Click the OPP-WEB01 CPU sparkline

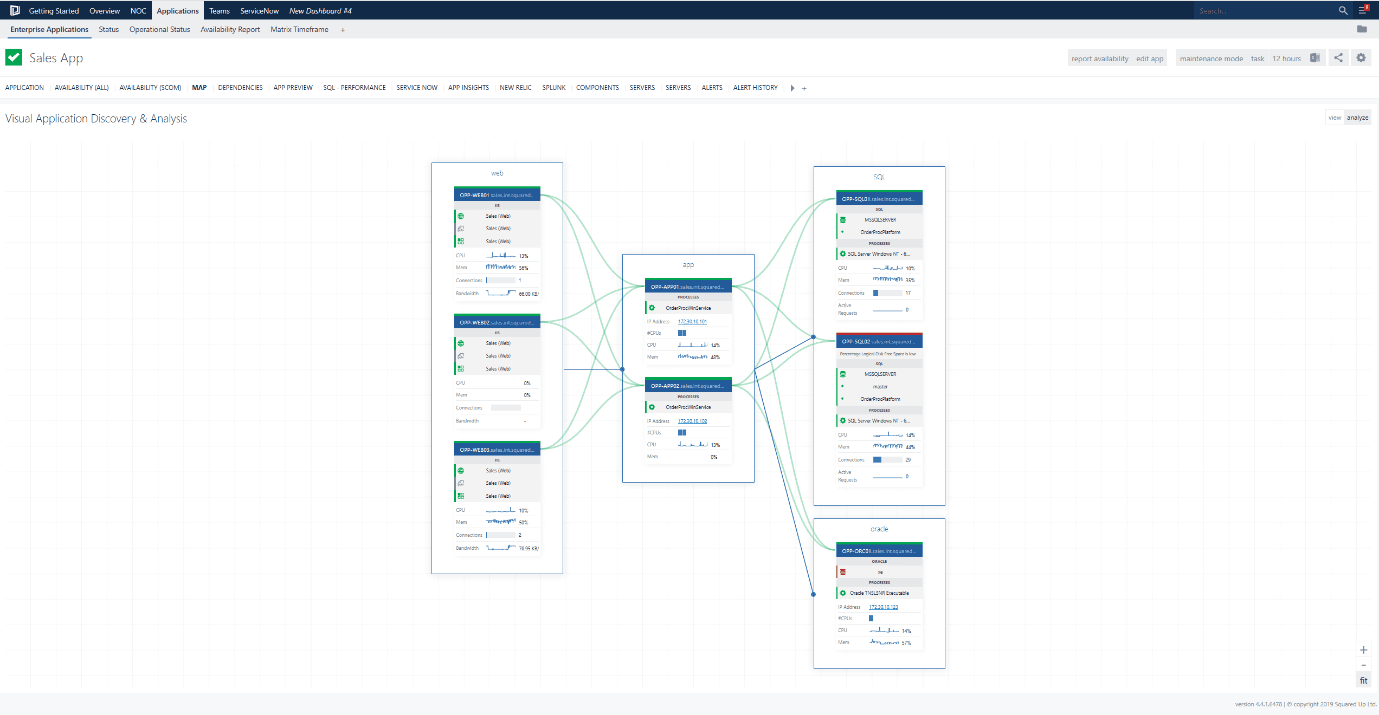click(x=501, y=255)
